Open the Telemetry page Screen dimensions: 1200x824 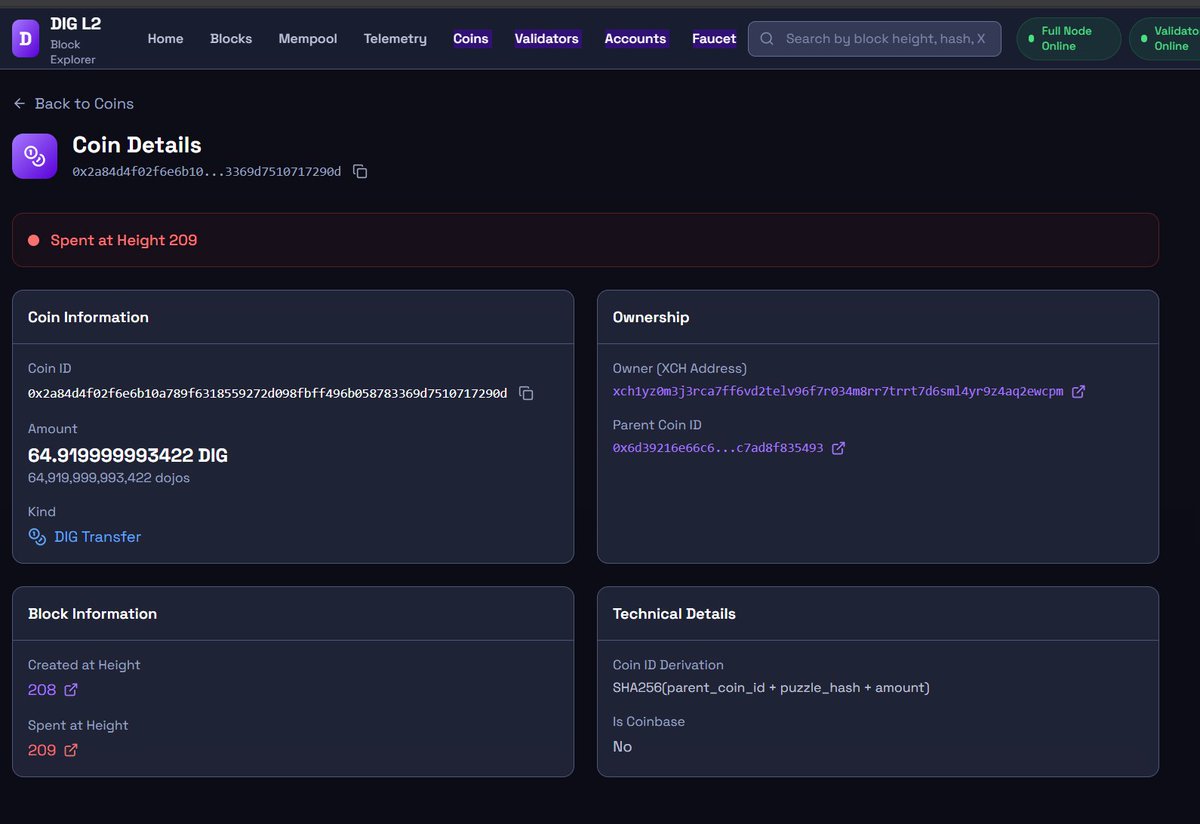coord(395,39)
